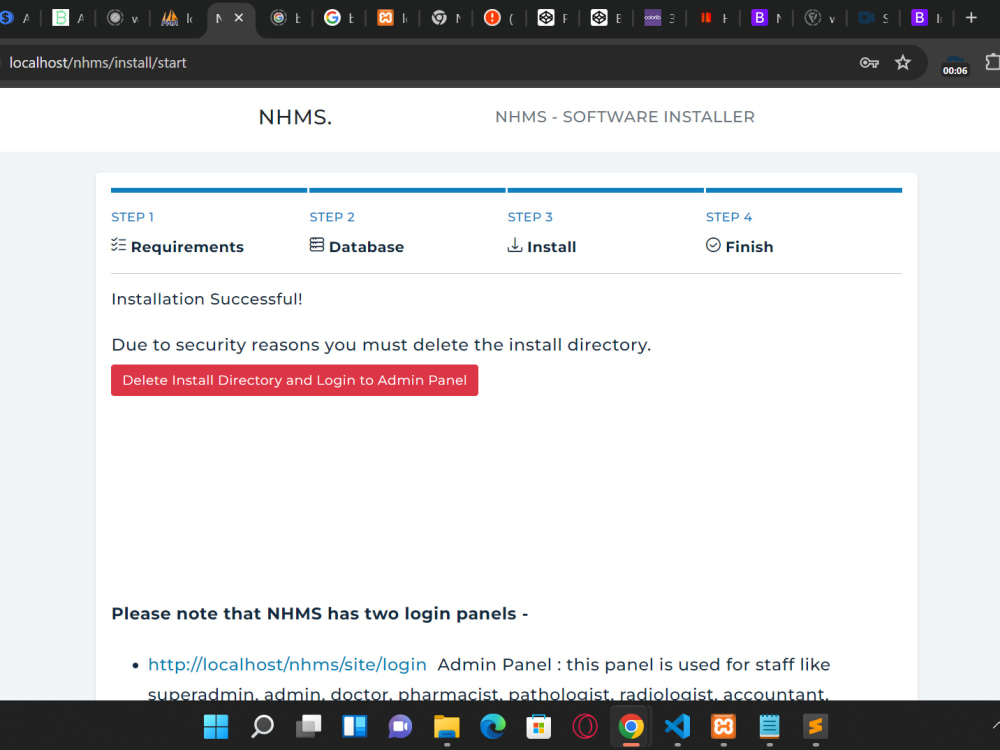
Task: Switch to the red exclamation mark tab
Action: coord(492,18)
